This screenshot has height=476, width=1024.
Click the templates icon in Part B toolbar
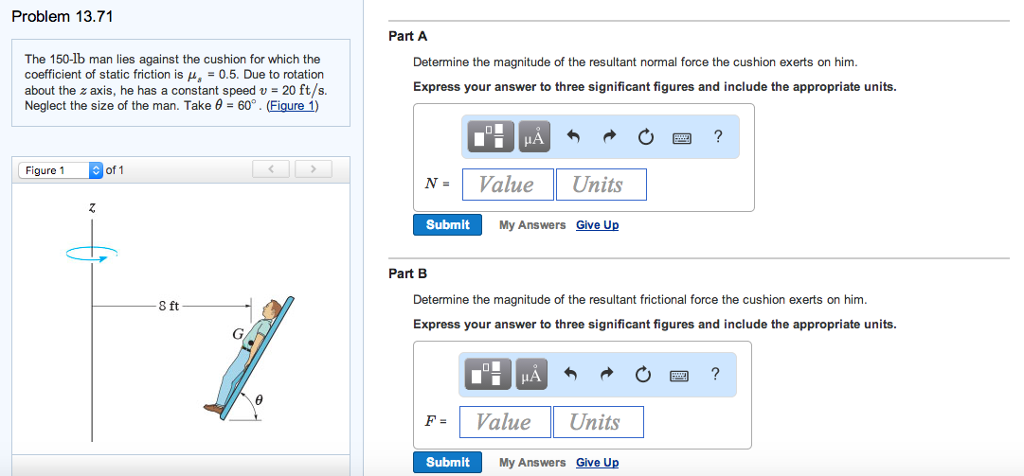click(x=490, y=376)
